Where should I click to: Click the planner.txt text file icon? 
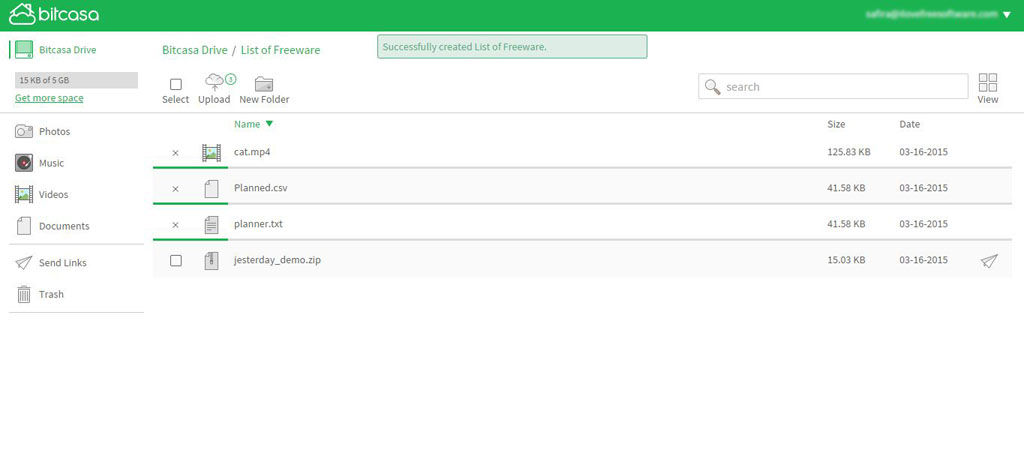[x=211, y=225]
